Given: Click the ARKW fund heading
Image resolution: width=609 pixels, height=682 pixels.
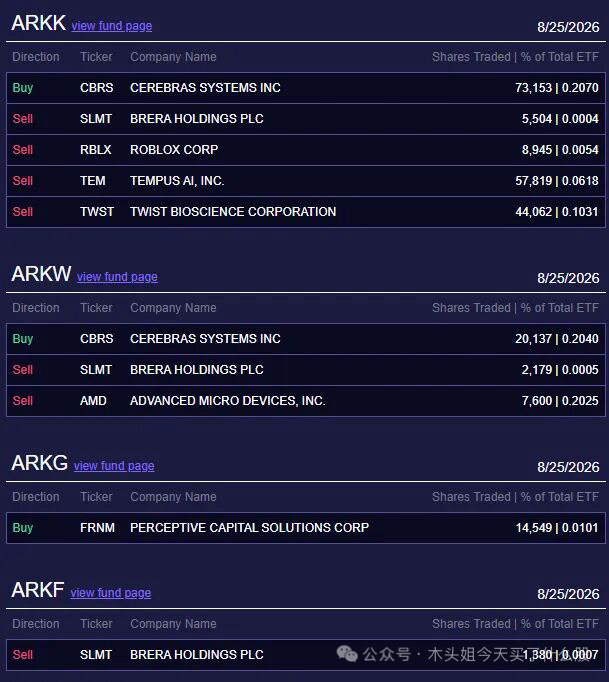Looking at the screenshot, I should [41, 274].
